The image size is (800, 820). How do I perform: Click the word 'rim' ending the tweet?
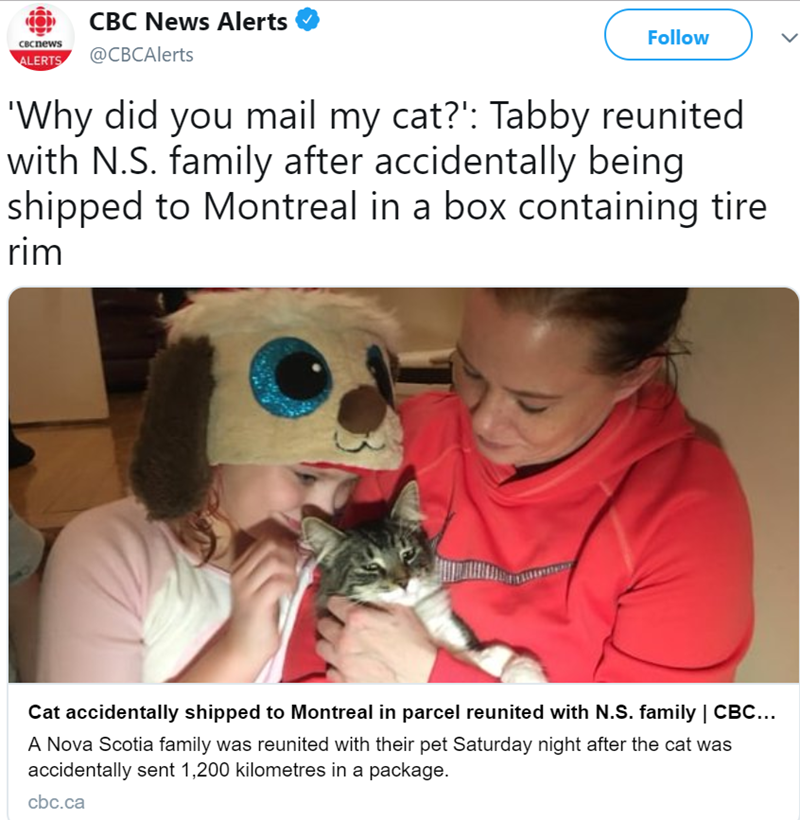[x=34, y=252]
